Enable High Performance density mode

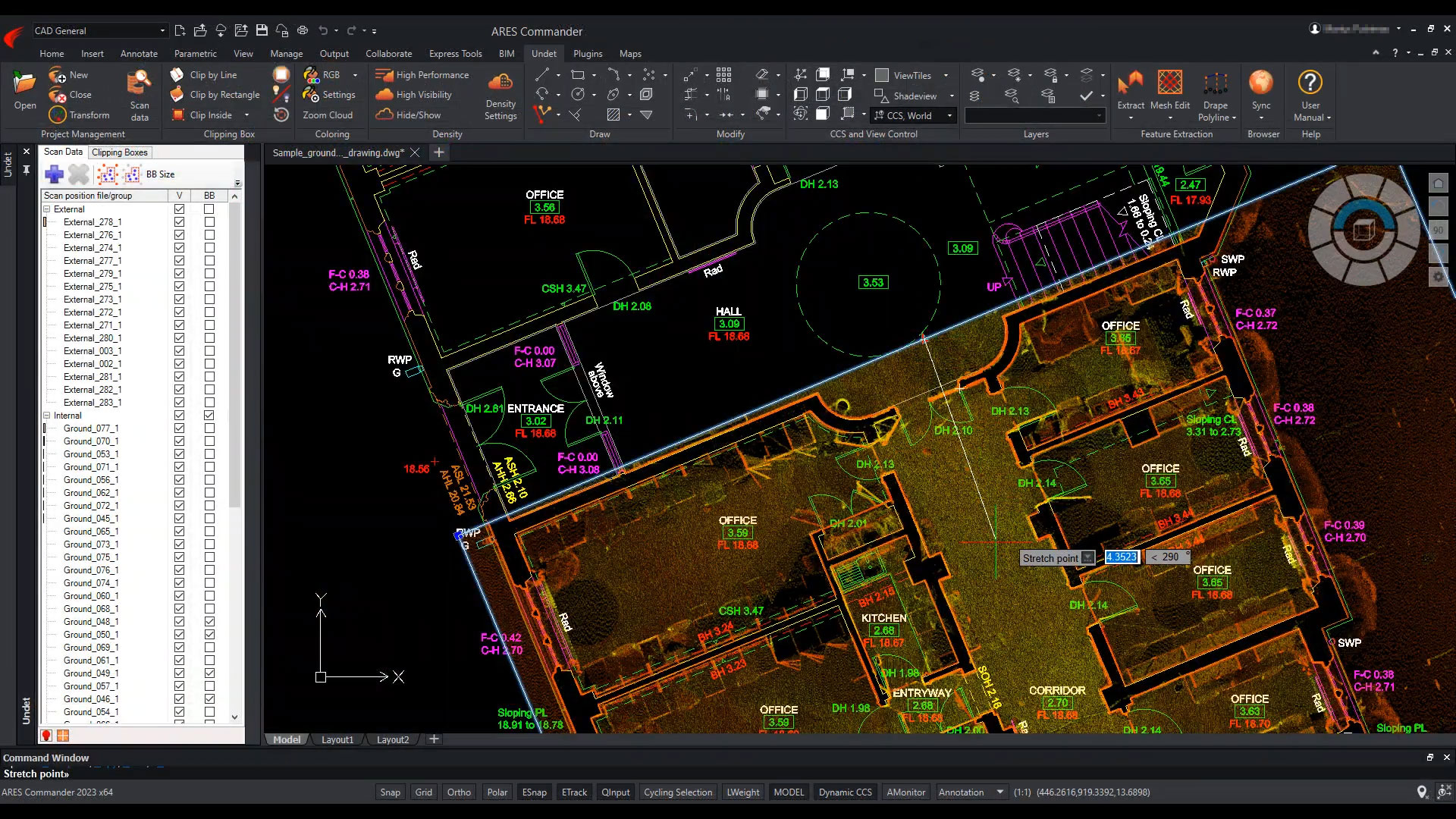click(x=422, y=75)
